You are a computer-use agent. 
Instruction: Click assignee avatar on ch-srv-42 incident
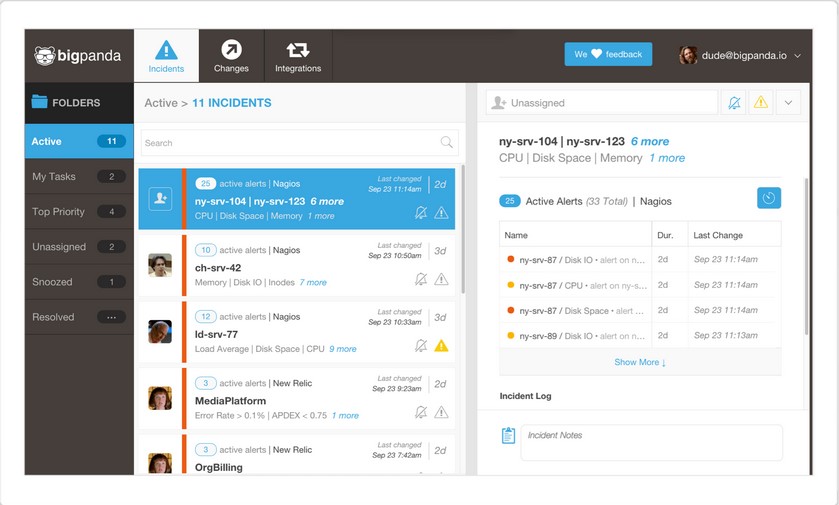pos(160,265)
